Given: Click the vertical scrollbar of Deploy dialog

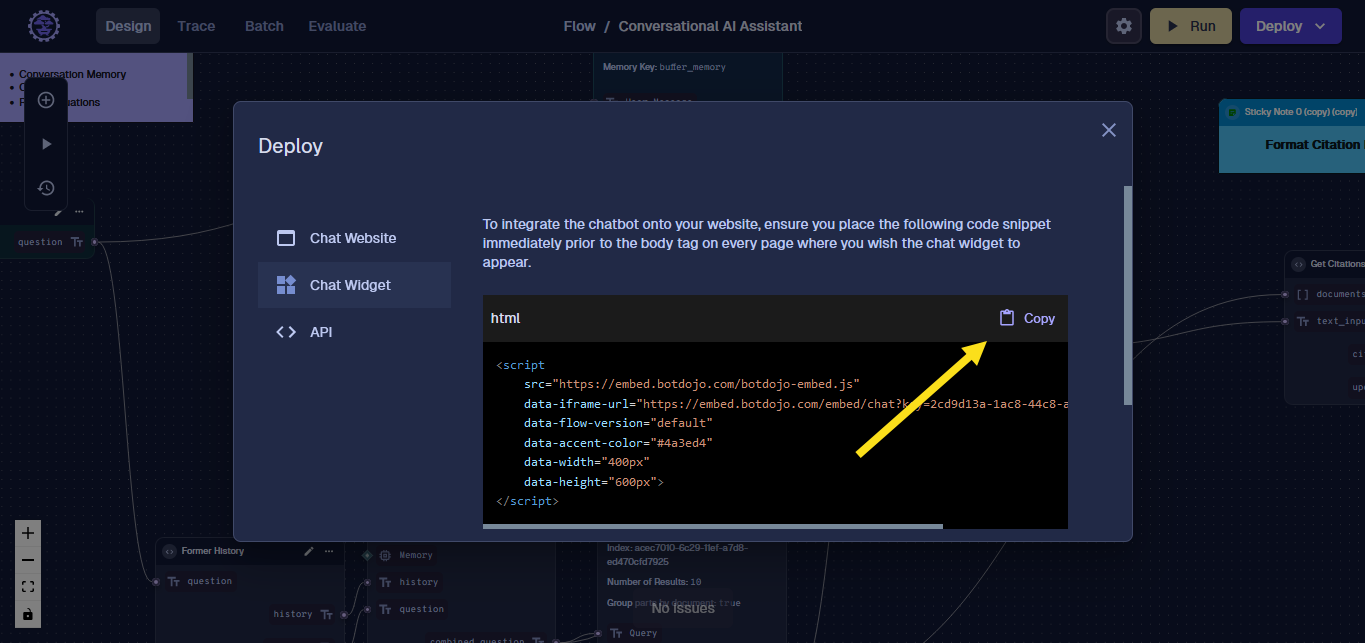Looking at the screenshot, I should point(1128,295).
